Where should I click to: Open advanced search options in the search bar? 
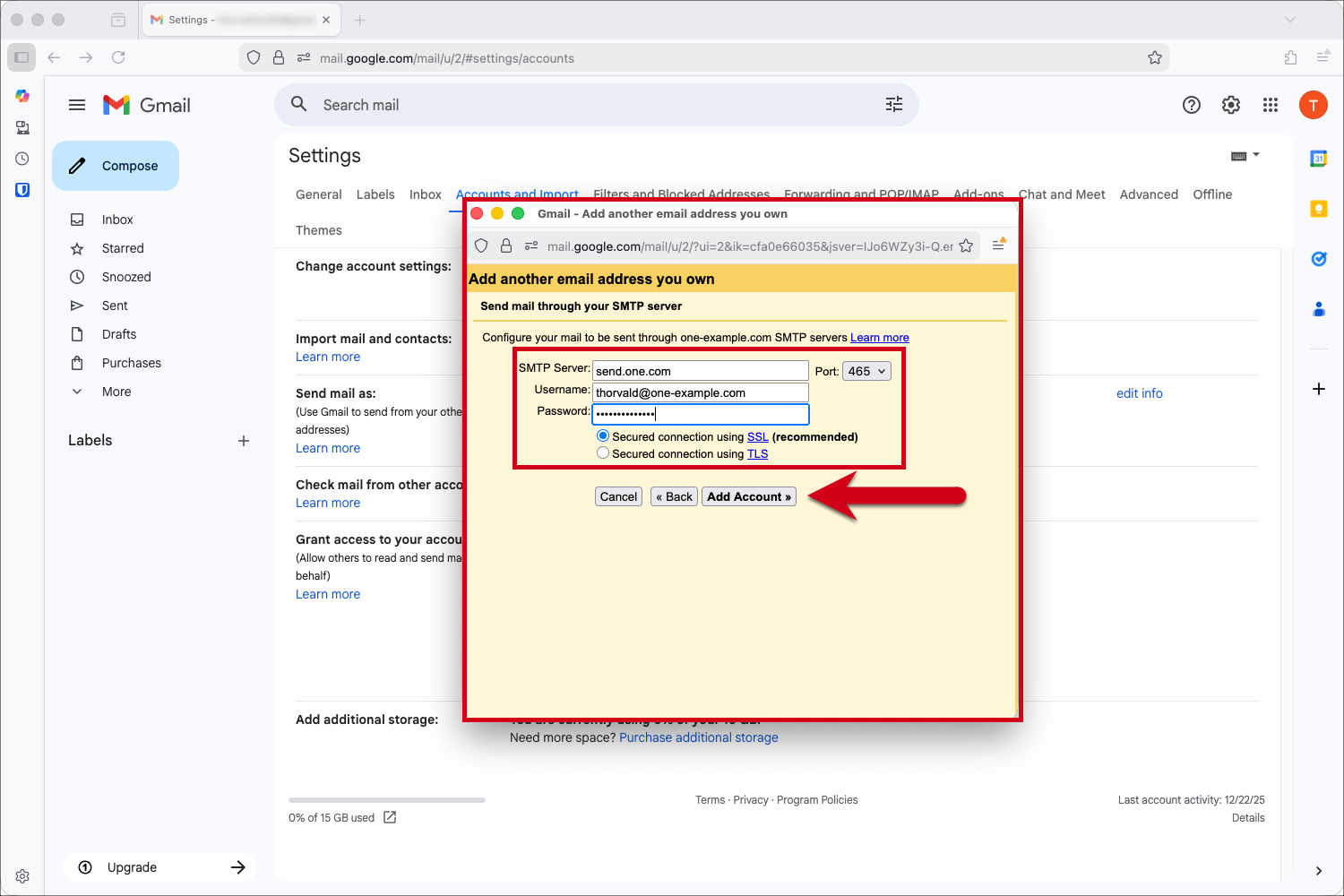pyautogui.click(x=893, y=105)
